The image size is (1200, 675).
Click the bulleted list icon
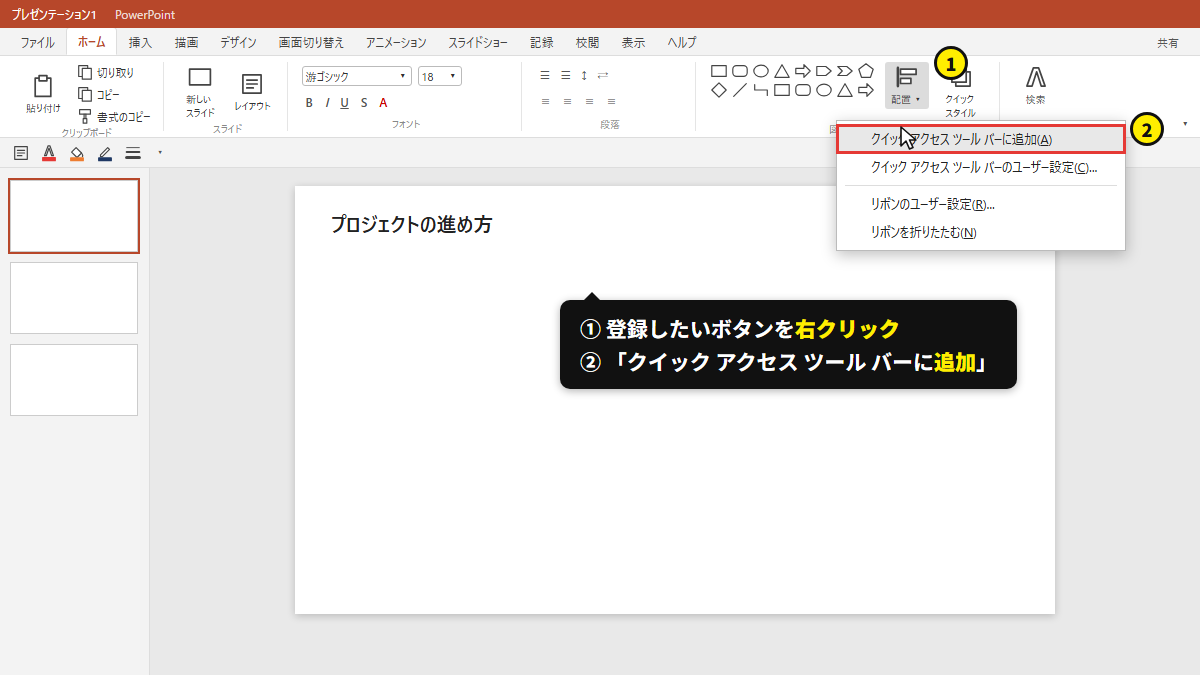545,75
